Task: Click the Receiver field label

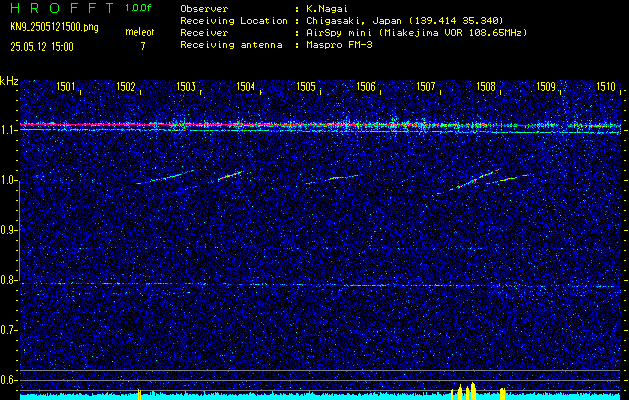Action: tap(204, 33)
